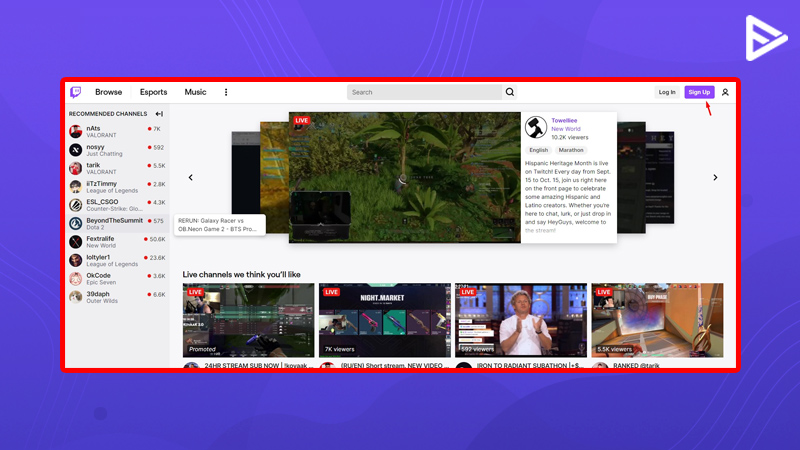This screenshot has width=800, height=450.
Task: Open IRON TO RADIANT SUBATHON title link
Action: click(x=530, y=365)
